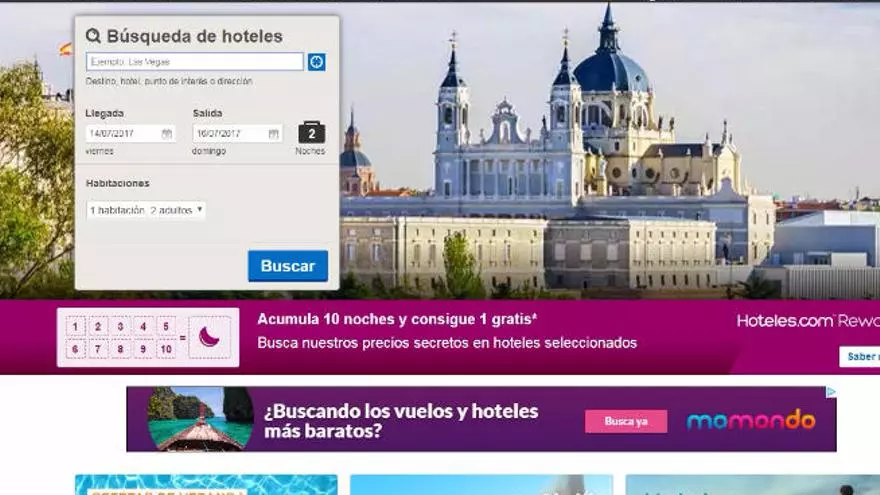Open the calendar icon in Salida field

[273, 133]
